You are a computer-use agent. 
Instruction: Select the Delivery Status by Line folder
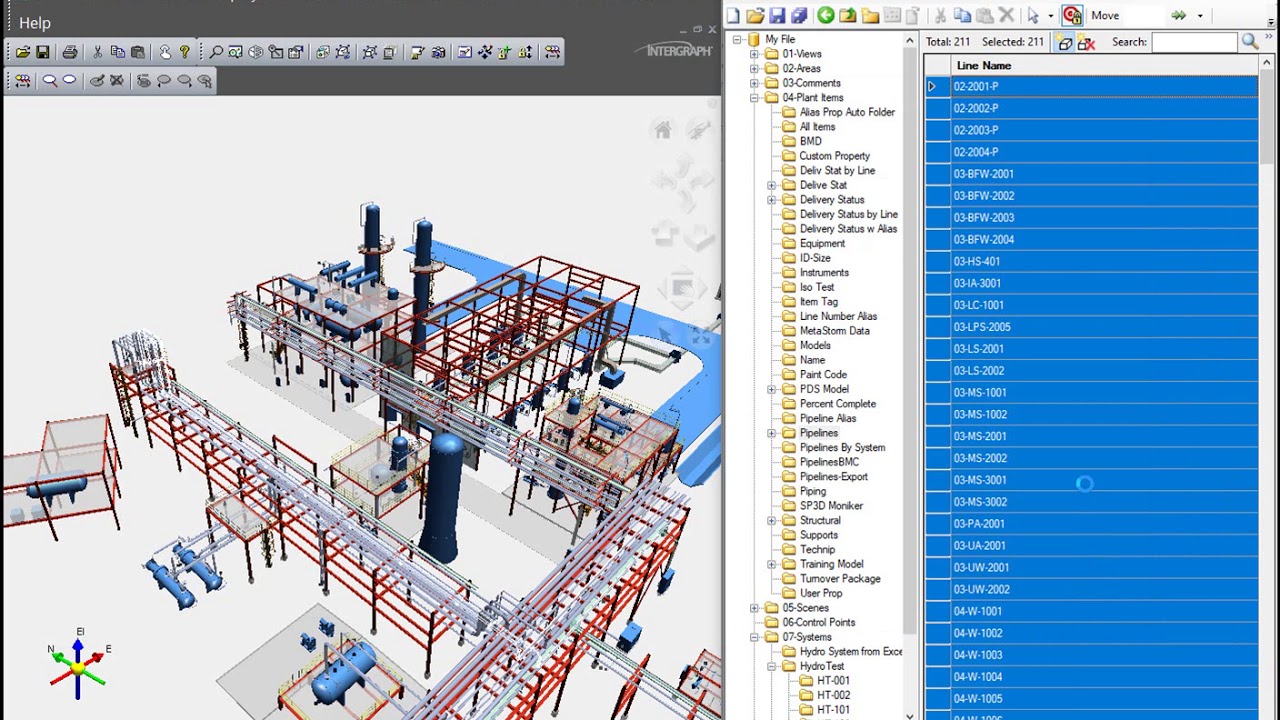848,214
